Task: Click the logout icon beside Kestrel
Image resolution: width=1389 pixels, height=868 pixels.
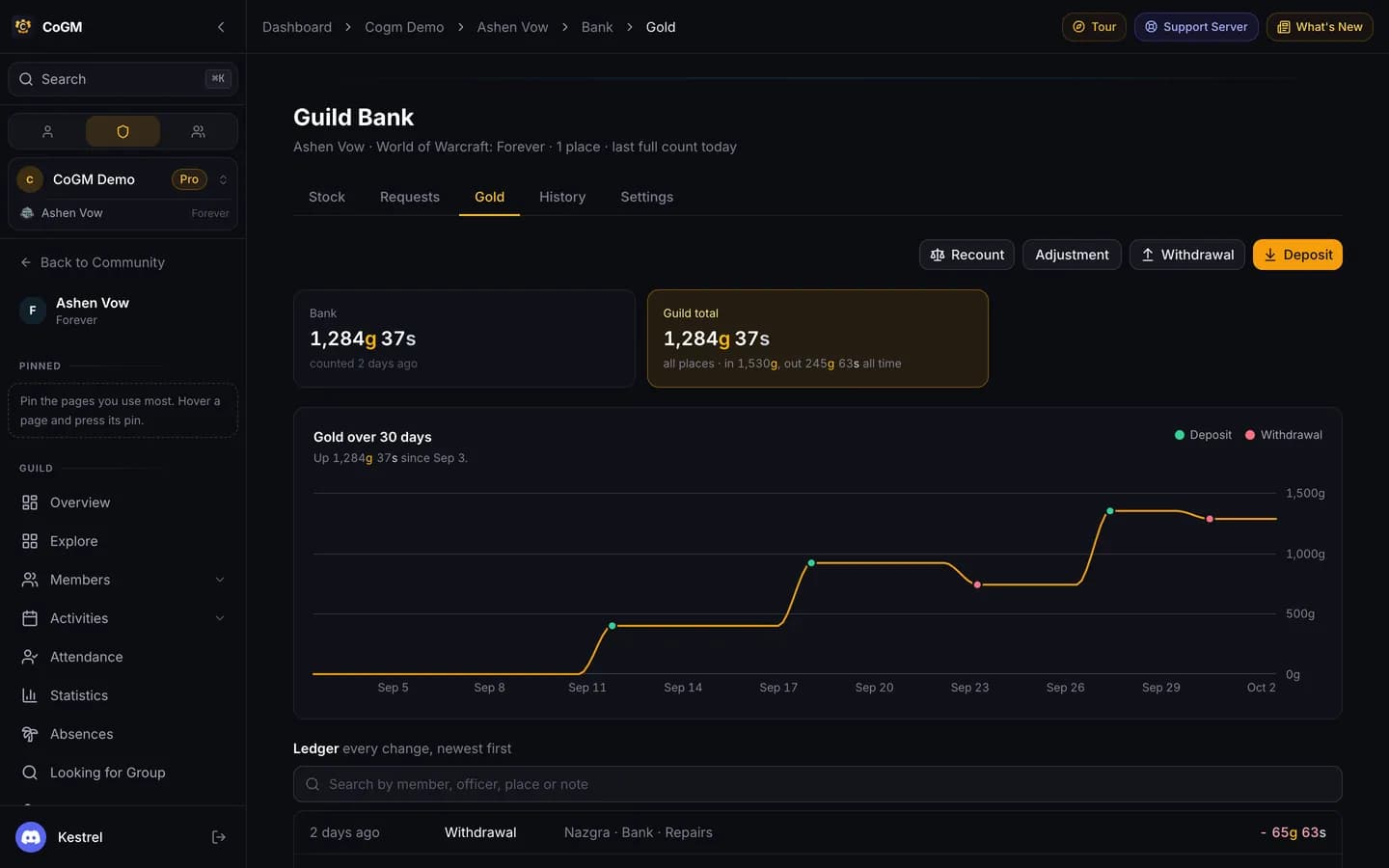Action: tap(219, 837)
